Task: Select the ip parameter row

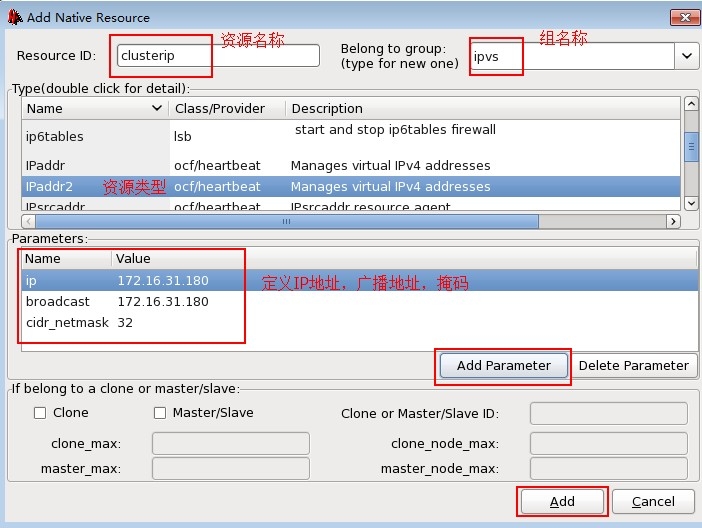Action: [x=360, y=280]
